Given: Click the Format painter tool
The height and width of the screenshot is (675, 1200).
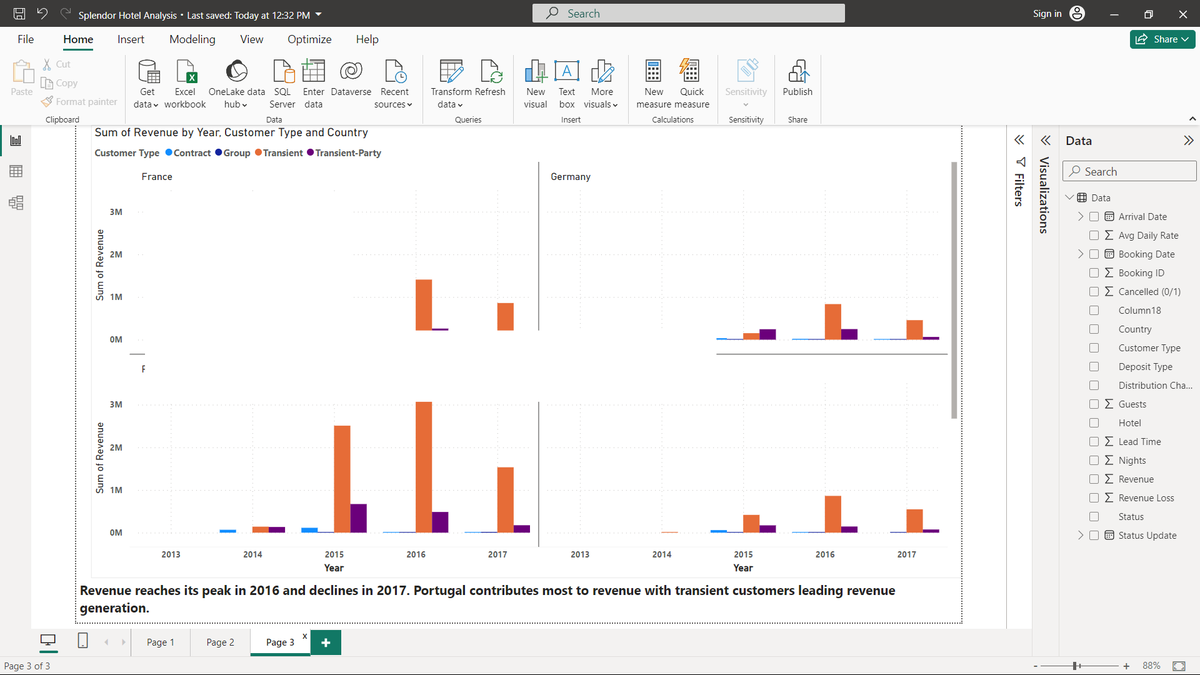Looking at the screenshot, I should coord(79,101).
